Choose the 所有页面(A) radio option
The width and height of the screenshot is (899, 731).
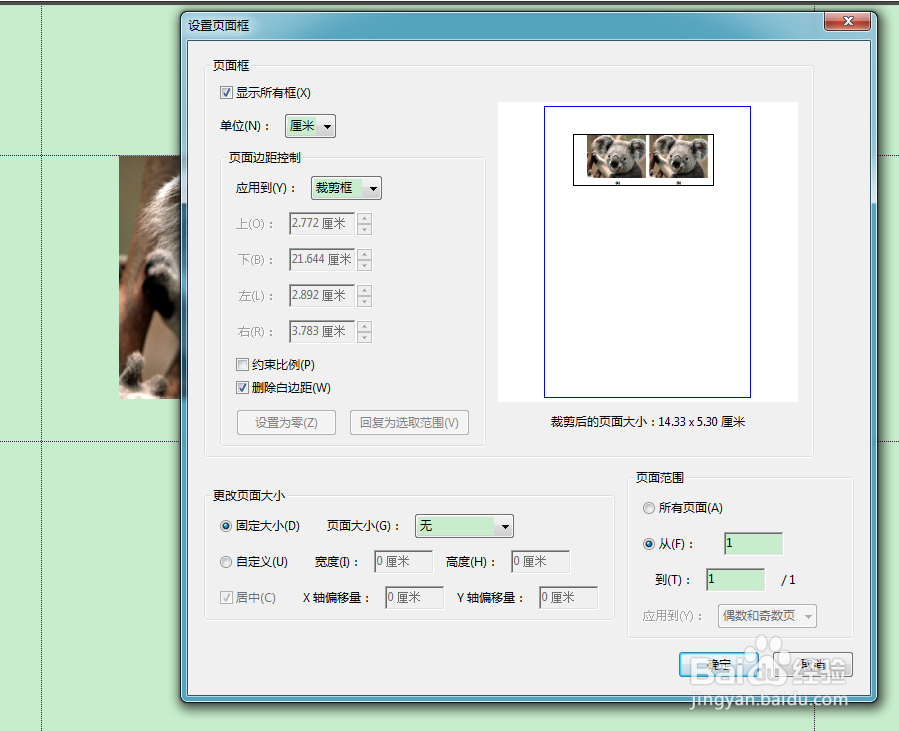click(648, 508)
